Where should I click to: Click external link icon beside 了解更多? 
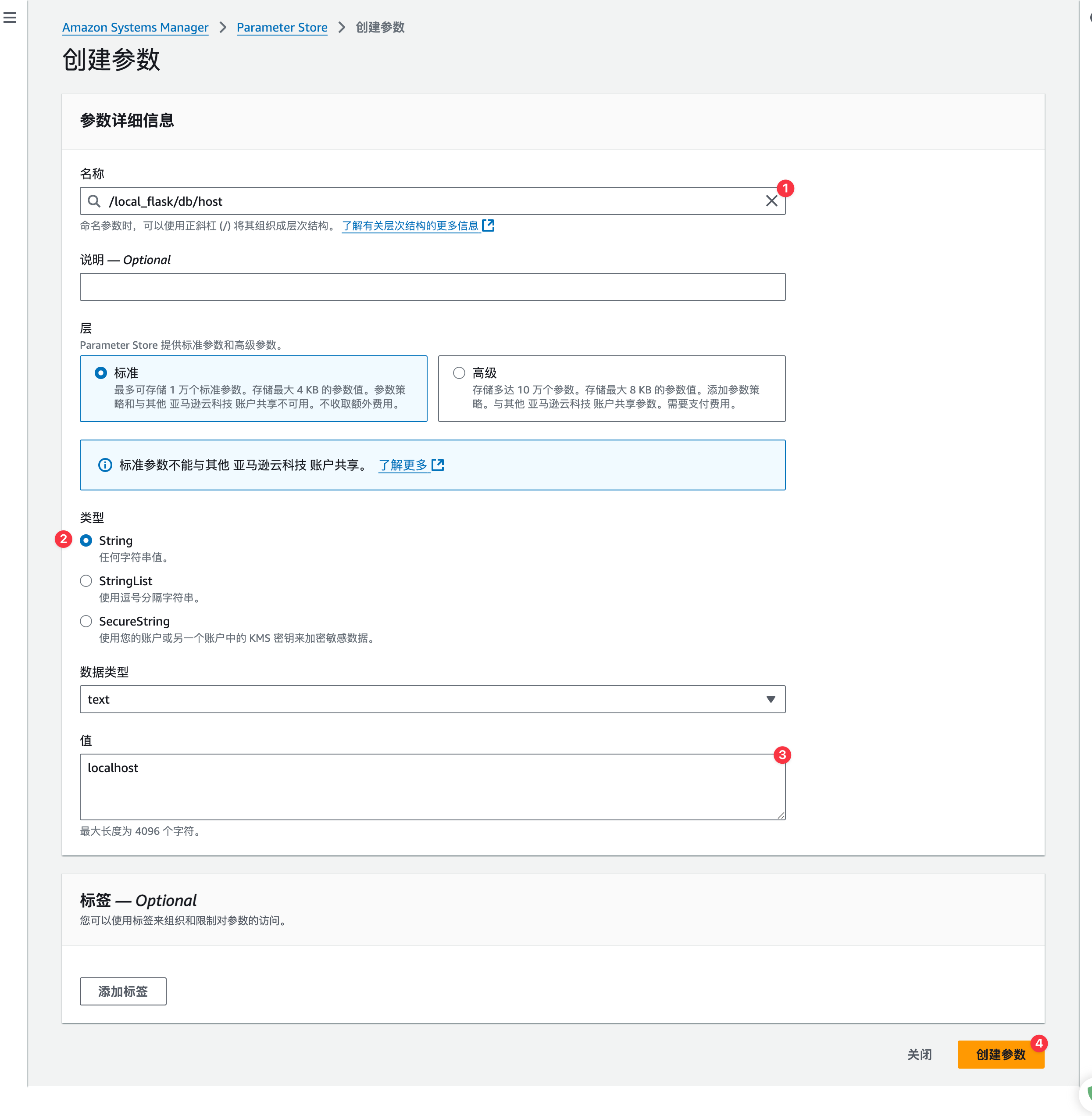point(438,465)
